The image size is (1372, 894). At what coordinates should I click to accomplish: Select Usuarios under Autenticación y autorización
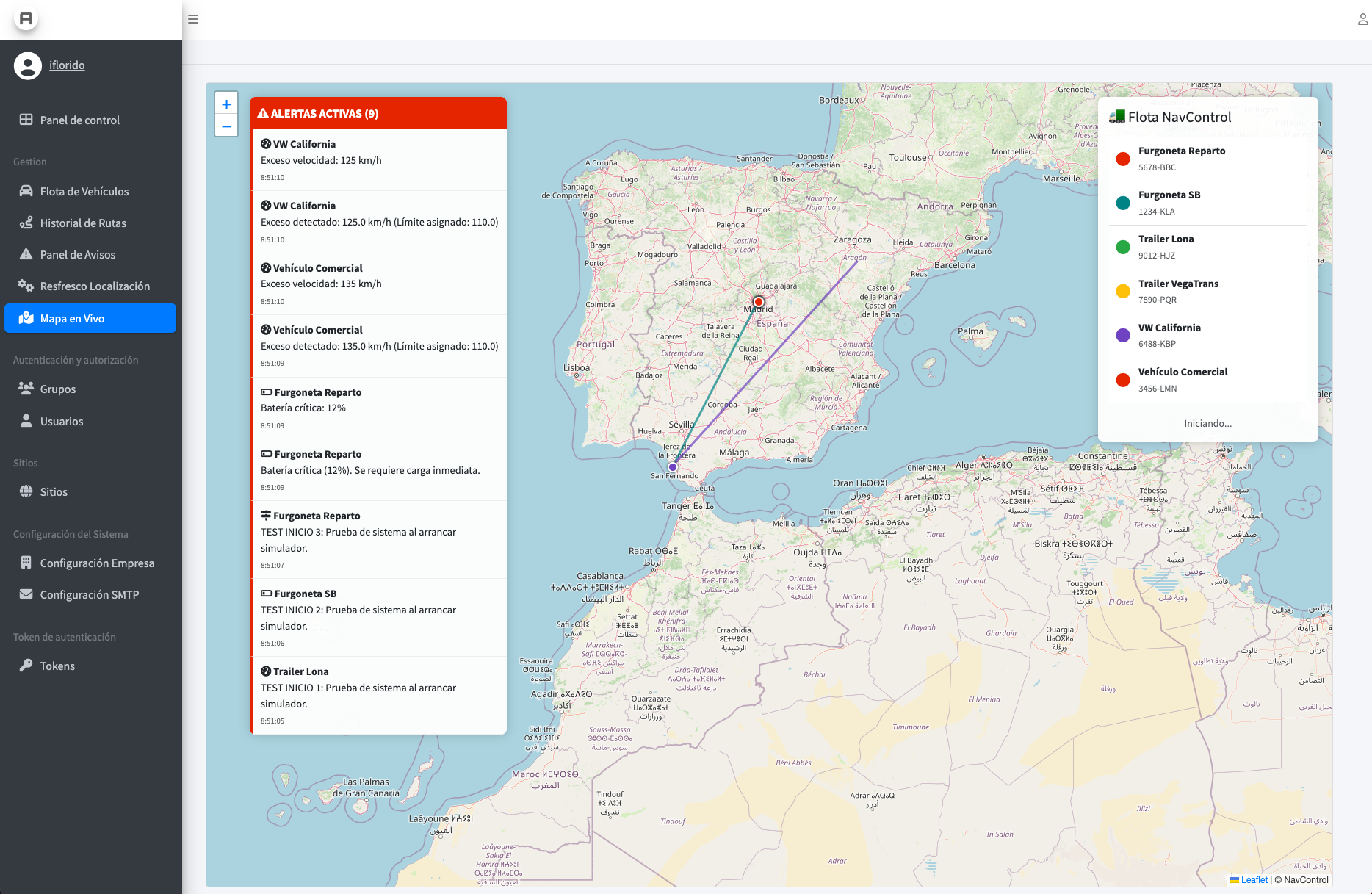[62, 421]
